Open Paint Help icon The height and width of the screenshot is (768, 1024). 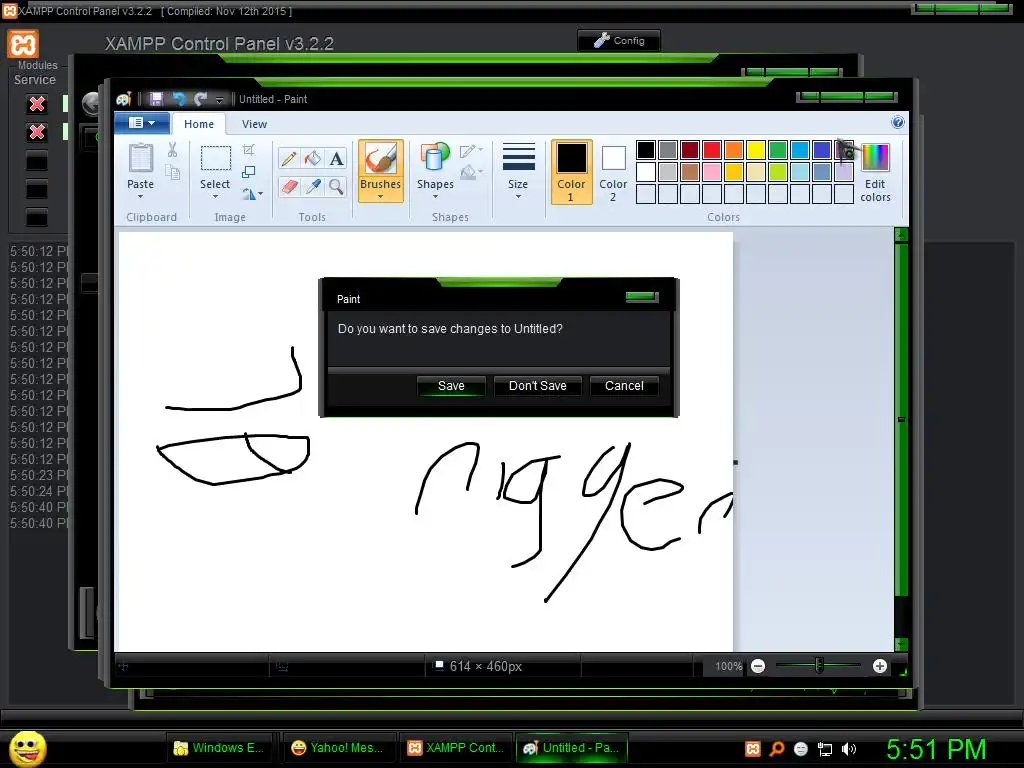898,122
